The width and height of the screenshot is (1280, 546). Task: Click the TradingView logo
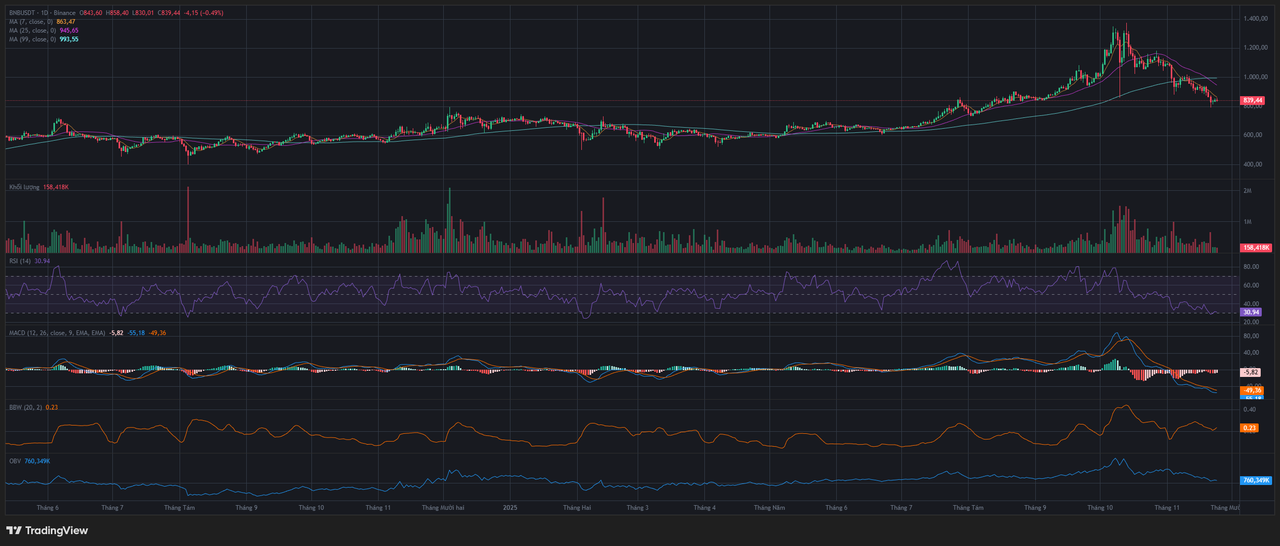click(47, 530)
